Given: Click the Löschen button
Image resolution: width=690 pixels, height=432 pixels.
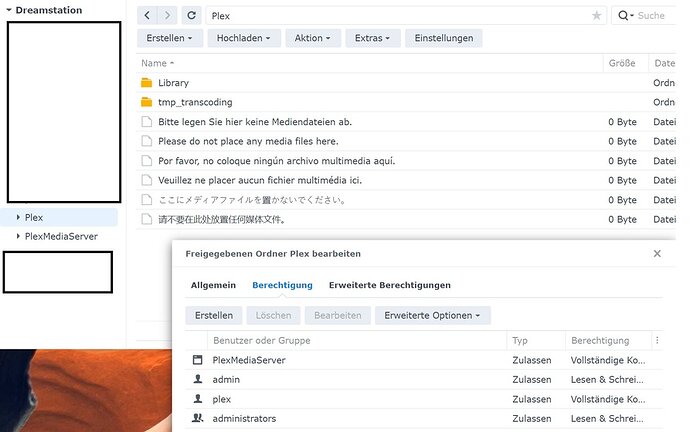Looking at the screenshot, I should [273, 315].
